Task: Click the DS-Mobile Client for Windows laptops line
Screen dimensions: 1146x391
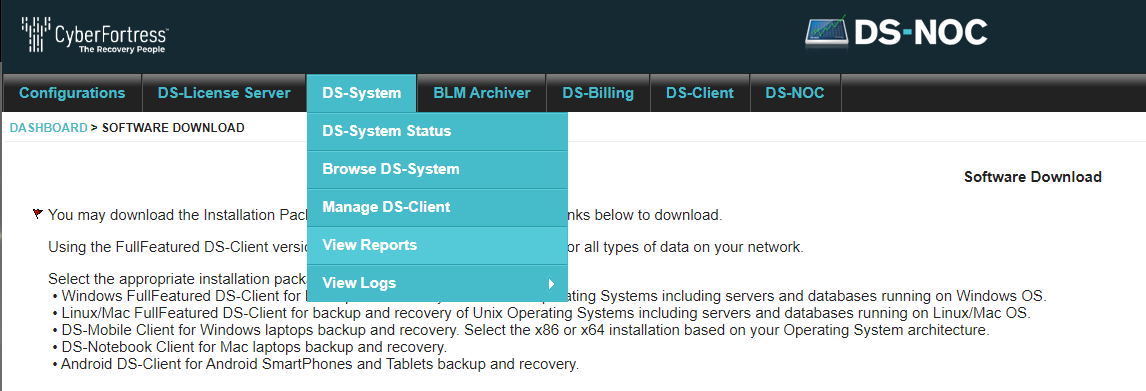Action: point(521,330)
